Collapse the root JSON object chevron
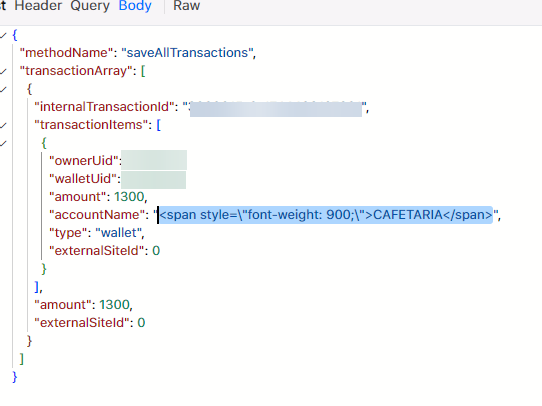Screen dimensions: 542x406 [x=3, y=35]
